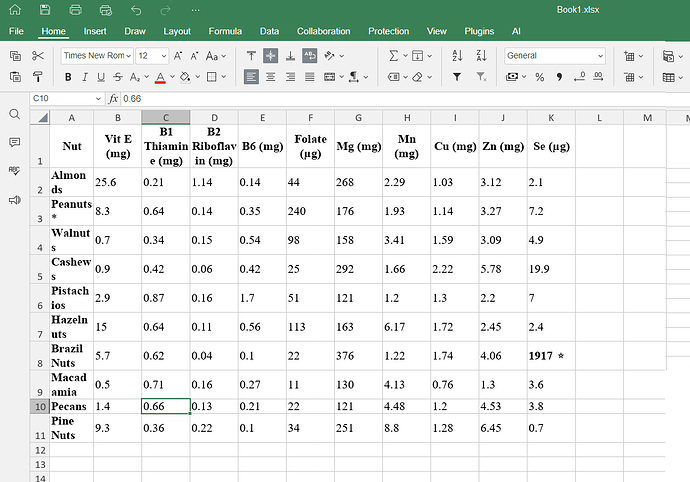The width and height of the screenshot is (690, 482).
Task: Click the Cut scissors icon
Action: 38,56
